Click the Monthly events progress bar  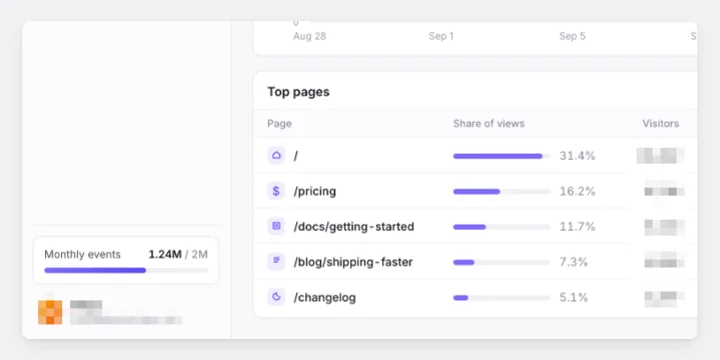pyautogui.click(x=126, y=270)
